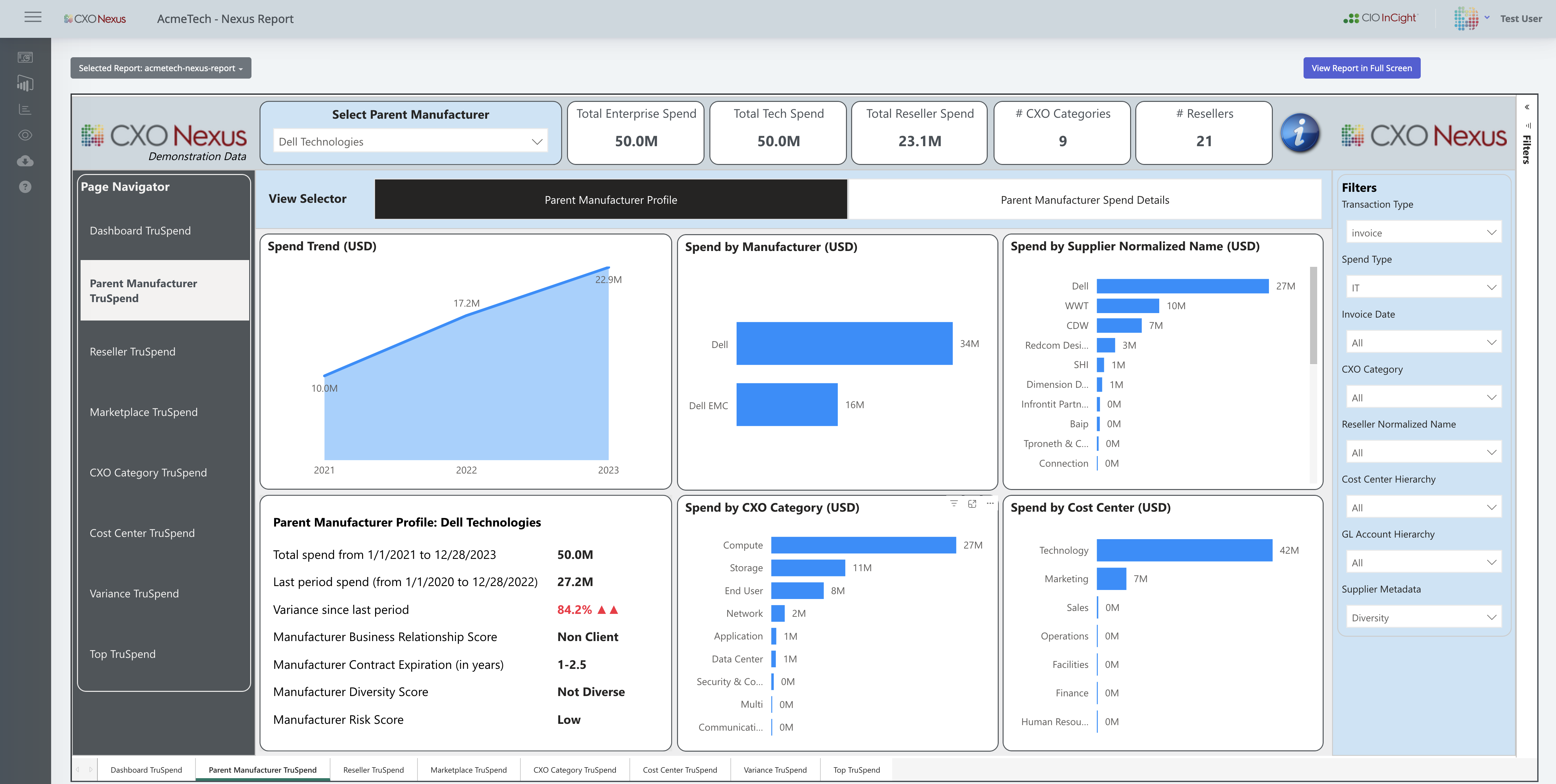This screenshot has height=784, width=1556.
Task: Click the dashboard report icon in the sidebar
Action: tap(25, 57)
